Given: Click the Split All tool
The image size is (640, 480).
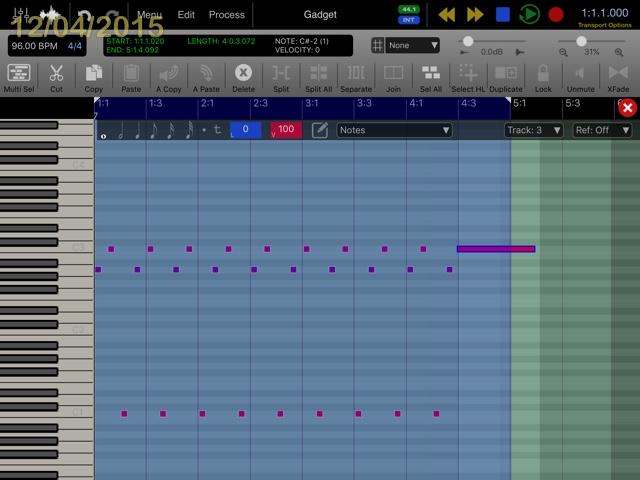Looking at the screenshot, I should tap(318, 78).
